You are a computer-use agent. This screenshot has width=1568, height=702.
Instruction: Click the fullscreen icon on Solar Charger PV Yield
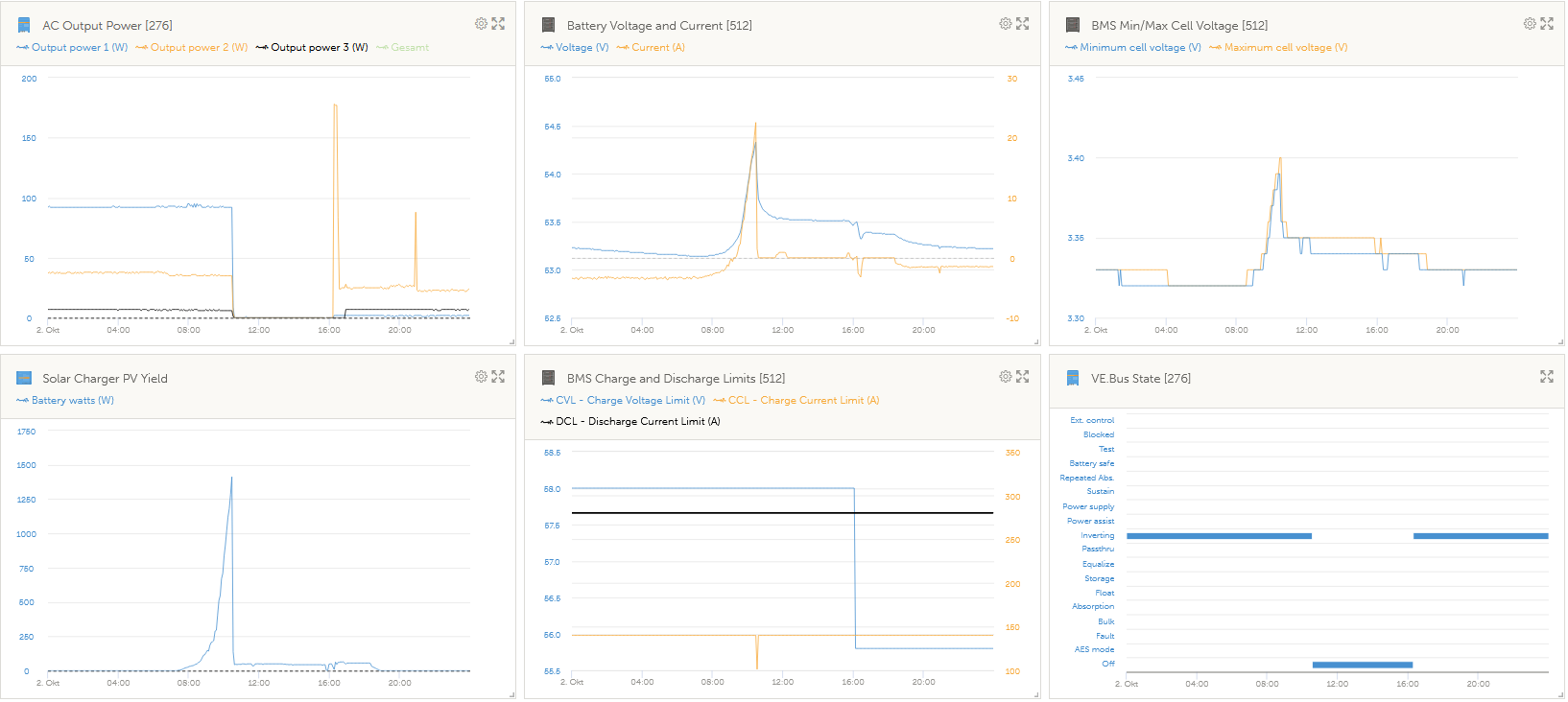pyautogui.click(x=498, y=377)
